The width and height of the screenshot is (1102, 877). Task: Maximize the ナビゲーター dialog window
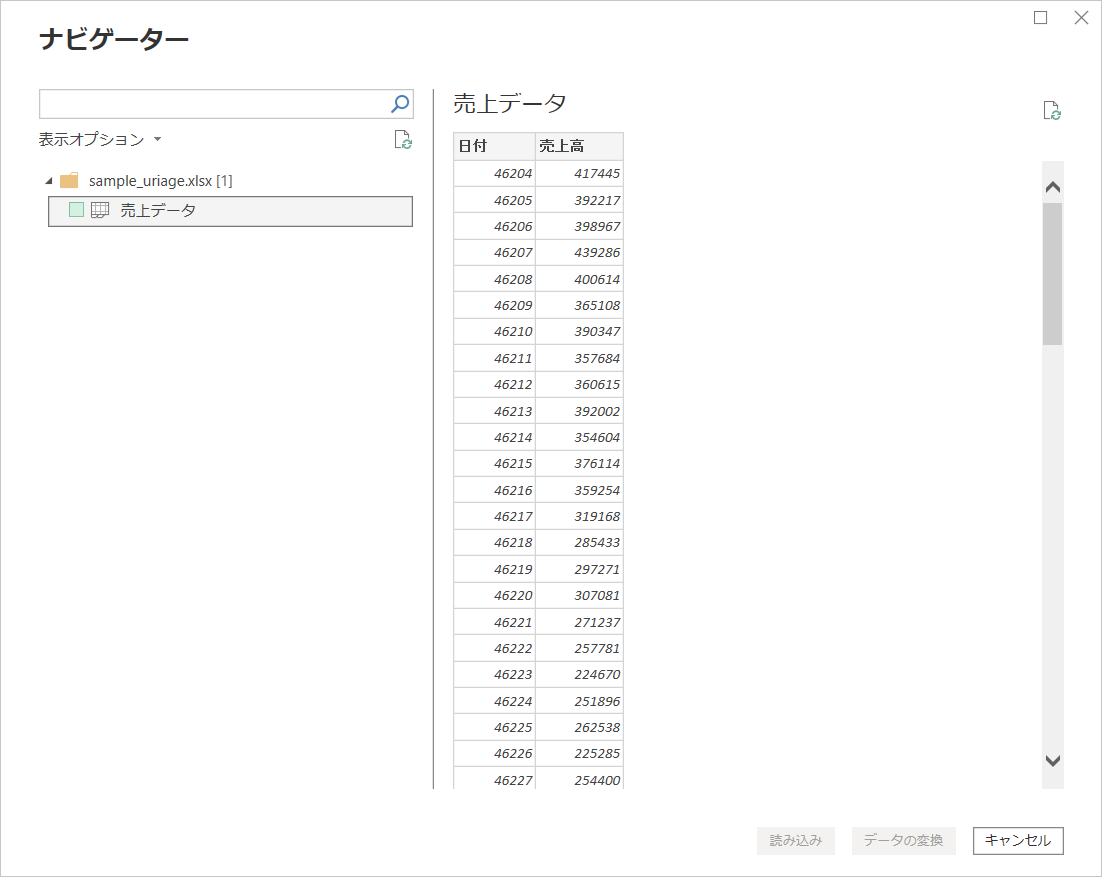coord(1041,18)
